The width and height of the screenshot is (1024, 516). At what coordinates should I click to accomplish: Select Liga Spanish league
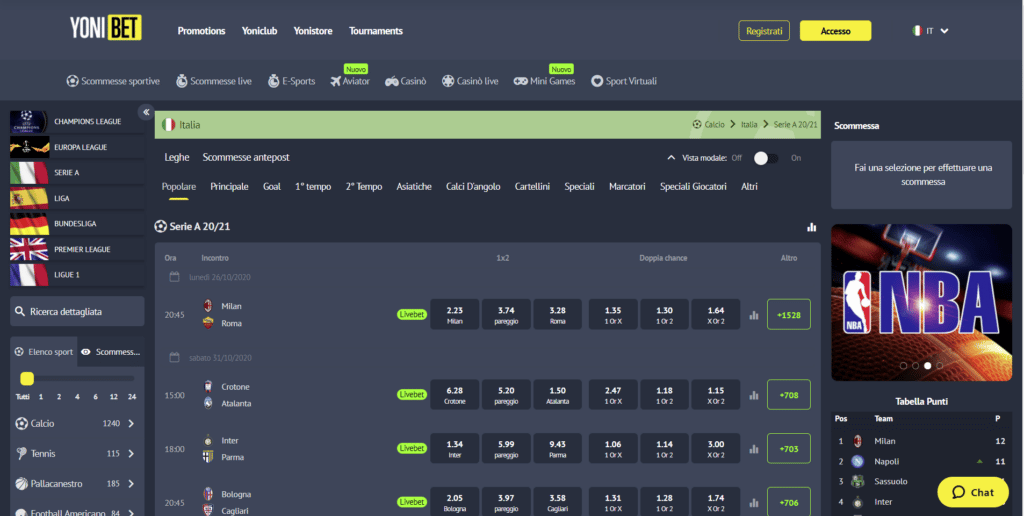coord(77,198)
